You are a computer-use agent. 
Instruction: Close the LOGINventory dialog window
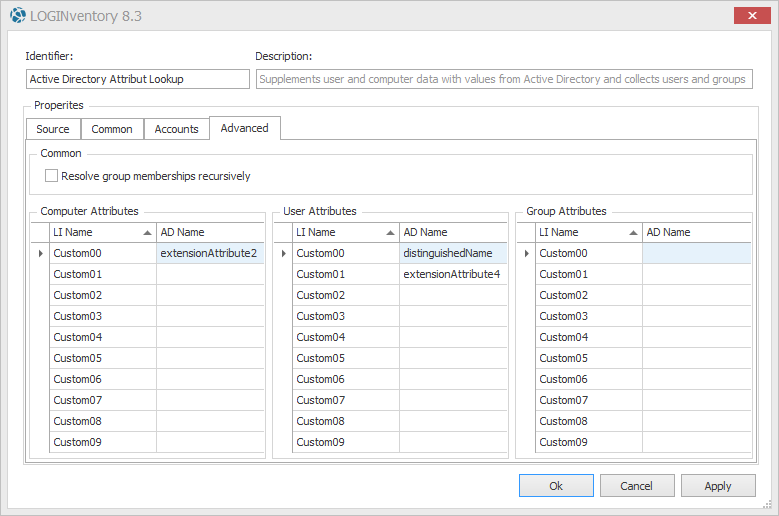tap(746, 14)
